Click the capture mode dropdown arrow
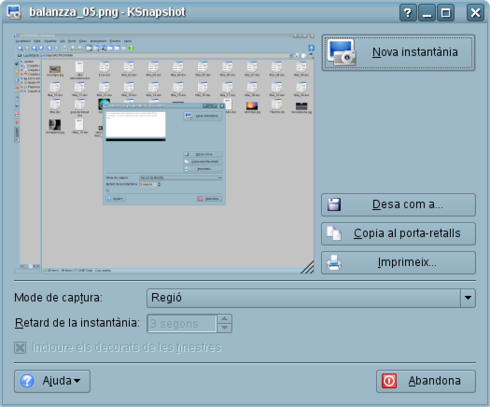 pos(468,298)
